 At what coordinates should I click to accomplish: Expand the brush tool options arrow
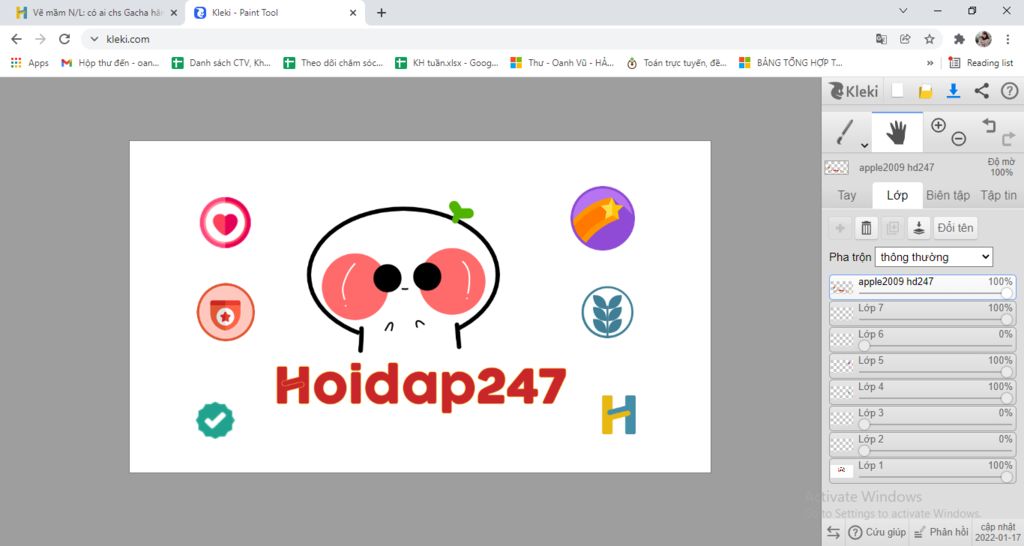pos(865,145)
